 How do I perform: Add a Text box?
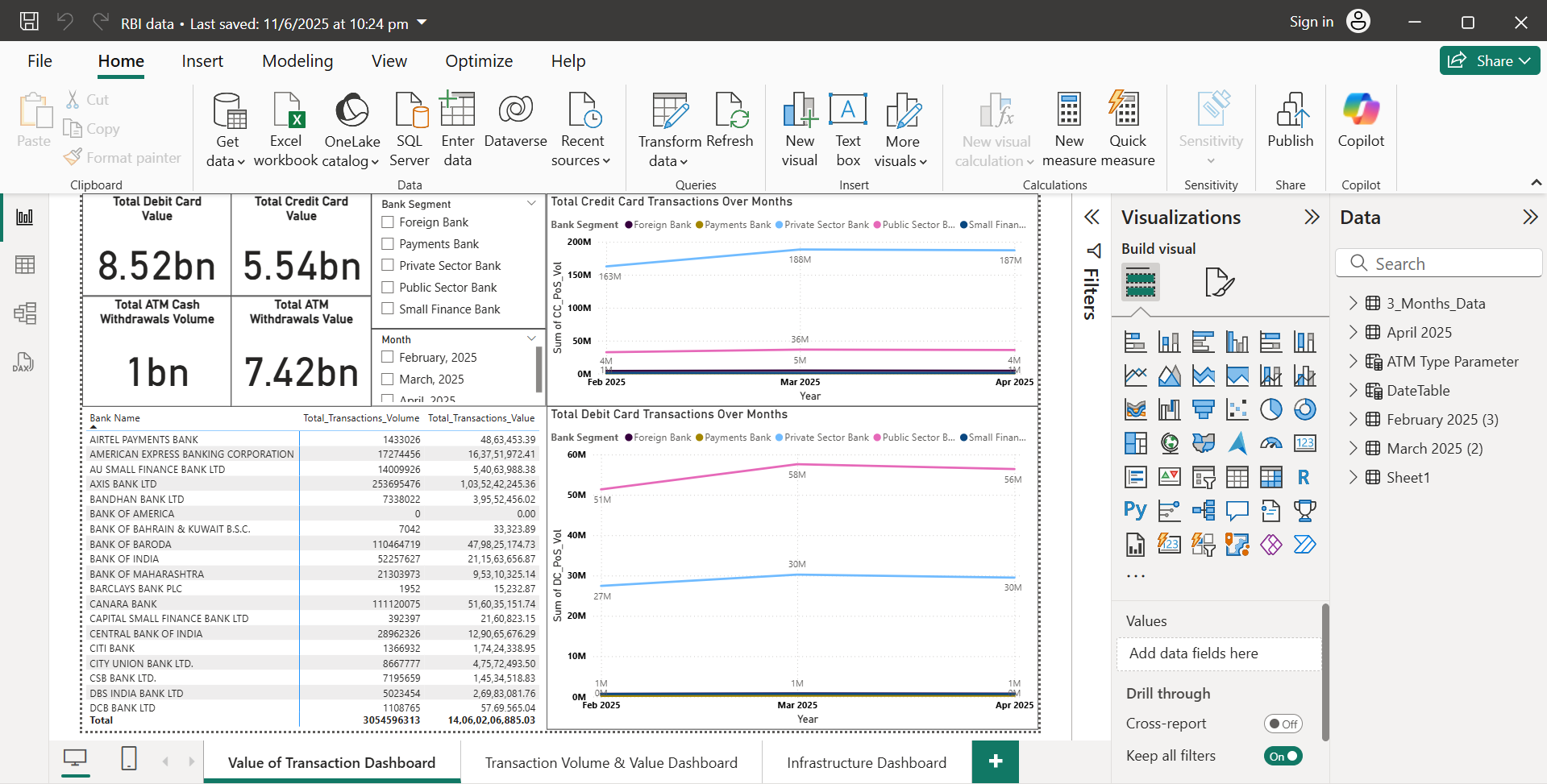(848, 130)
